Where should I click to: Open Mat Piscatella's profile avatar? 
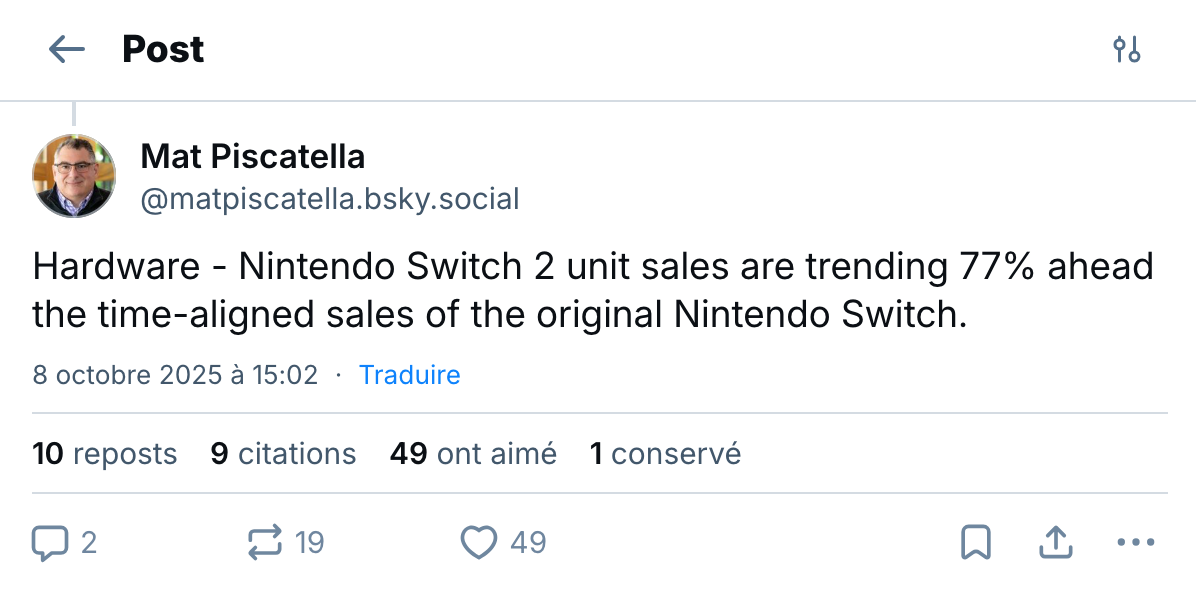coord(75,175)
